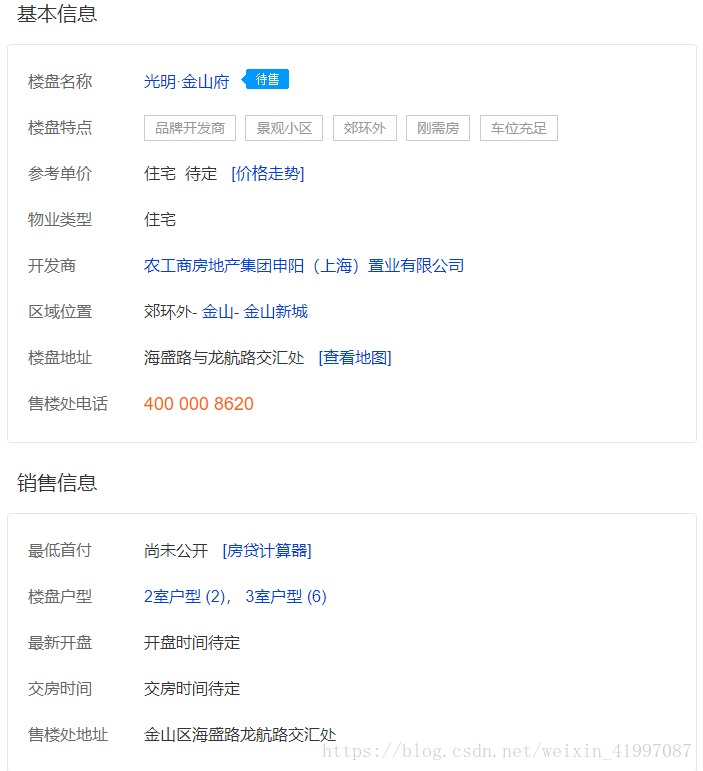Open the [价格走势] price trend link
This screenshot has width=703, height=771.
pos(268,174)
